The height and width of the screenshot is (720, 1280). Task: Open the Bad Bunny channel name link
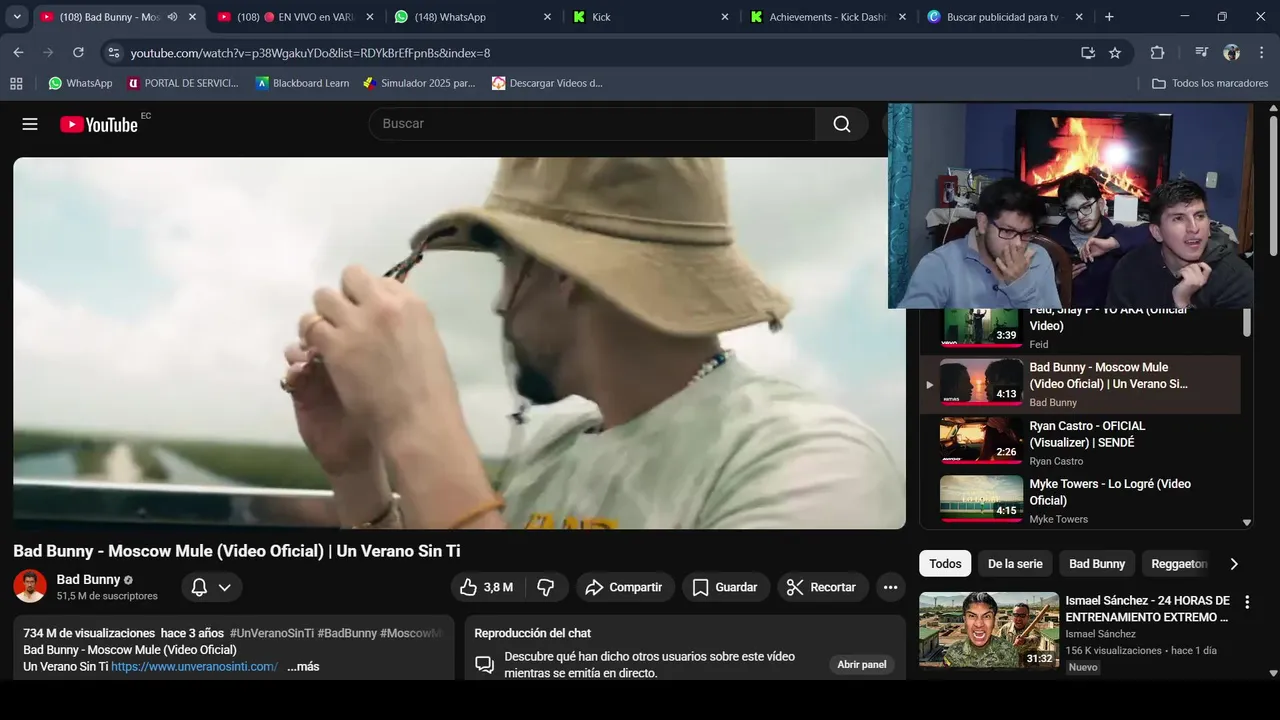tap(88, 579)
